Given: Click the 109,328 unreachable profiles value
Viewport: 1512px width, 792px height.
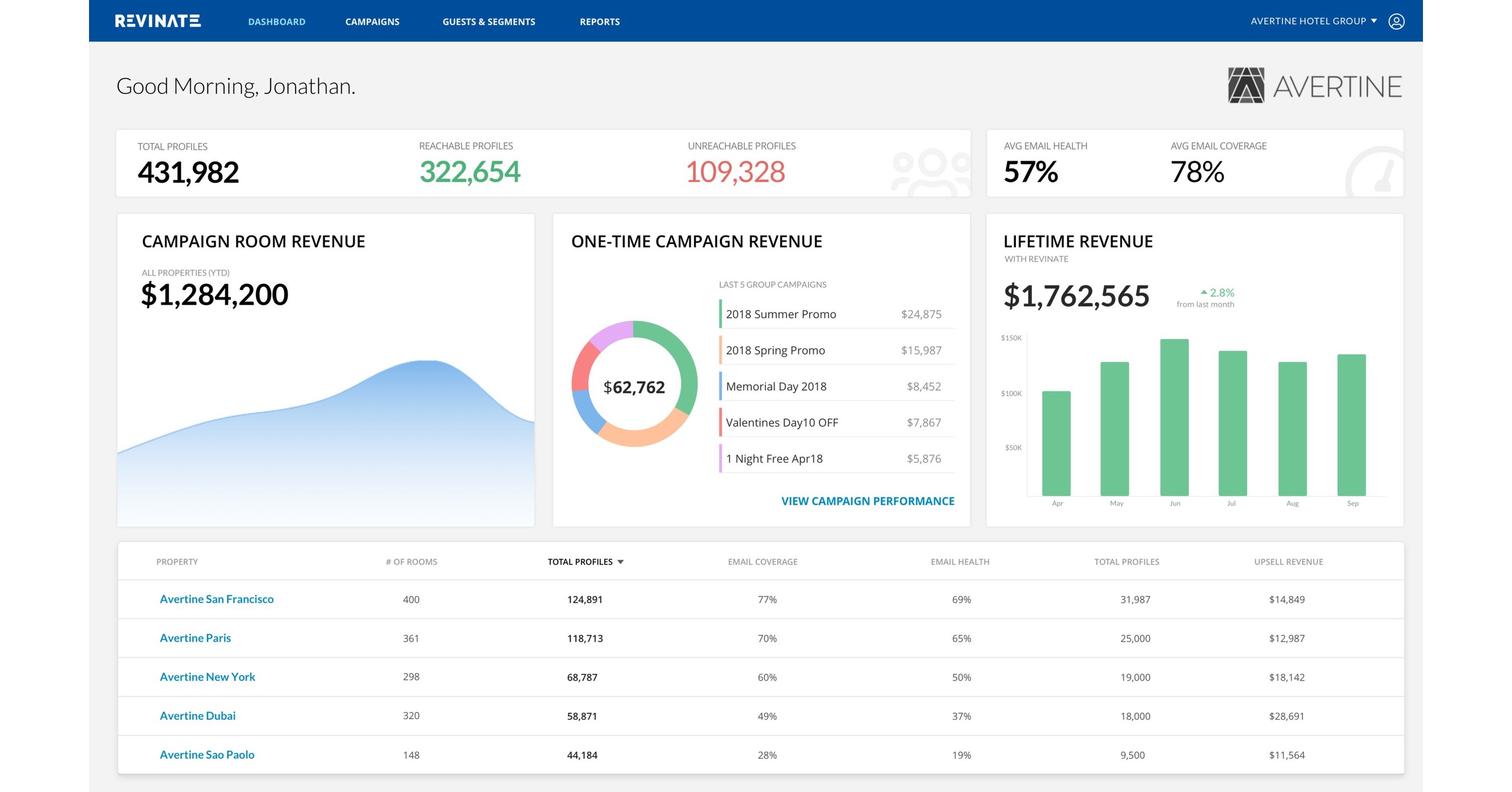Looking at the screenshot, I should click(x=735, y=172).
